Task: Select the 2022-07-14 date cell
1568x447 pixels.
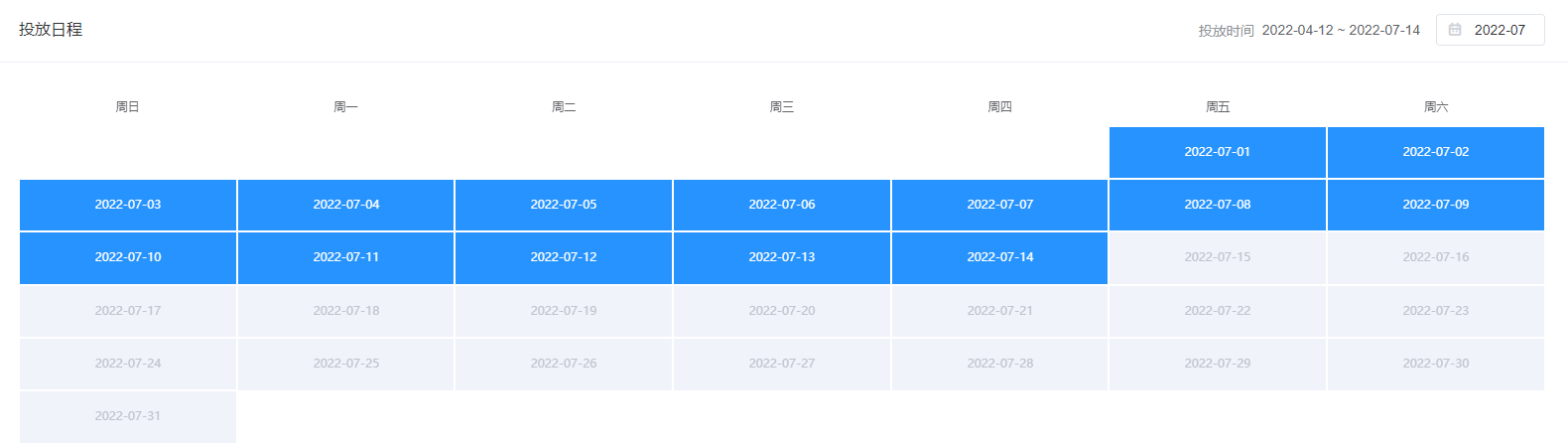Action: [1000, 257]
